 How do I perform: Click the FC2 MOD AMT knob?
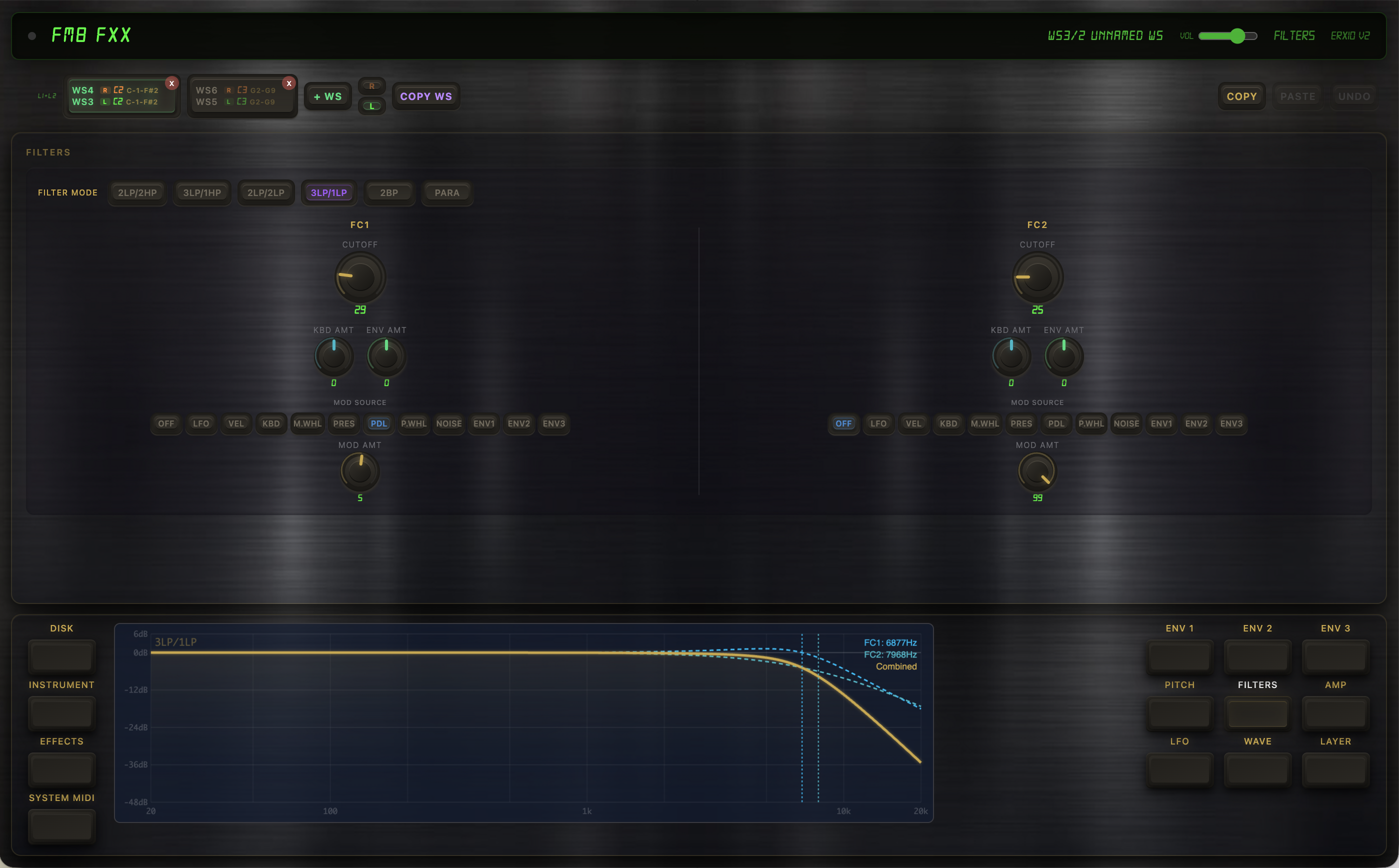click(1037, 471)
